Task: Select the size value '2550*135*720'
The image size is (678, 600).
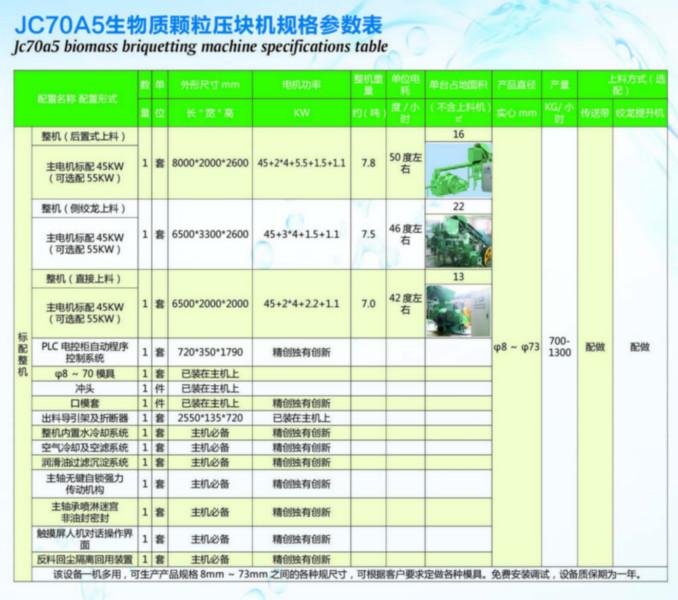Action: pyautogui.click(x=210, y=418)
